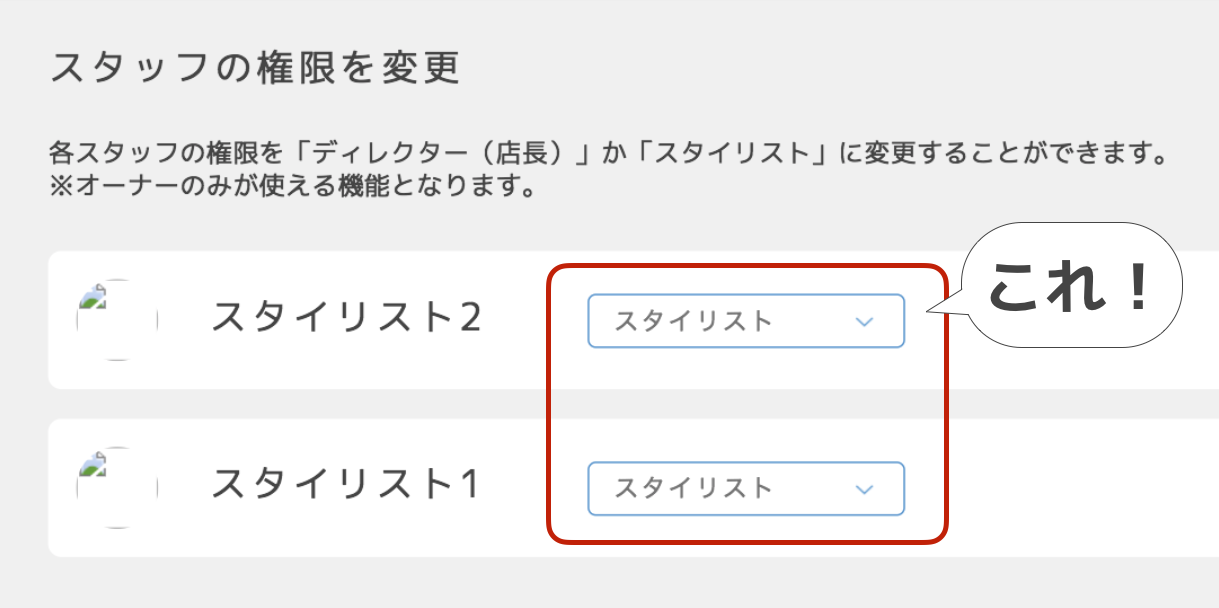Click the description mentioning ディレクター（店長）
The height and width of the screenshot is (608, 1219).
click(x=608, y=156)
